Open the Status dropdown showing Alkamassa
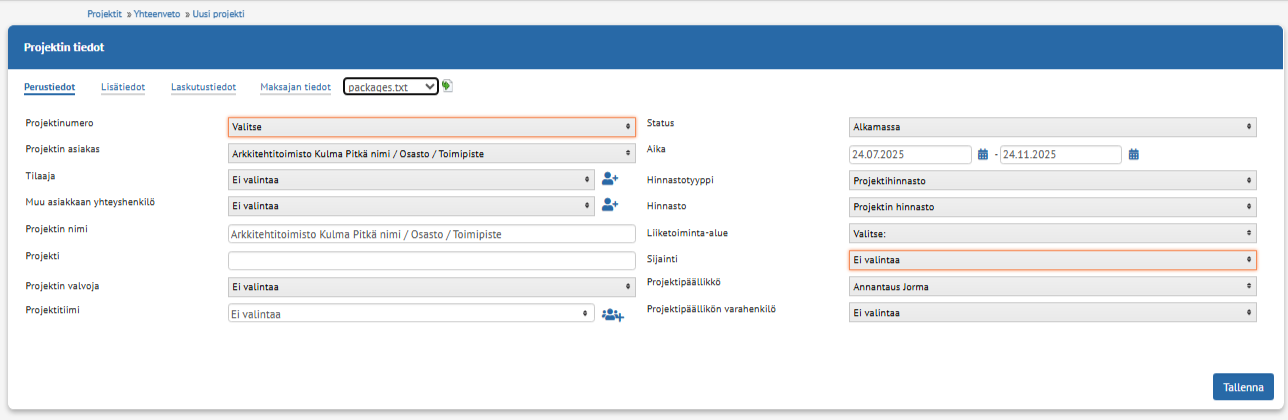Screen dimensions: 1288x420 point(1052,127)
